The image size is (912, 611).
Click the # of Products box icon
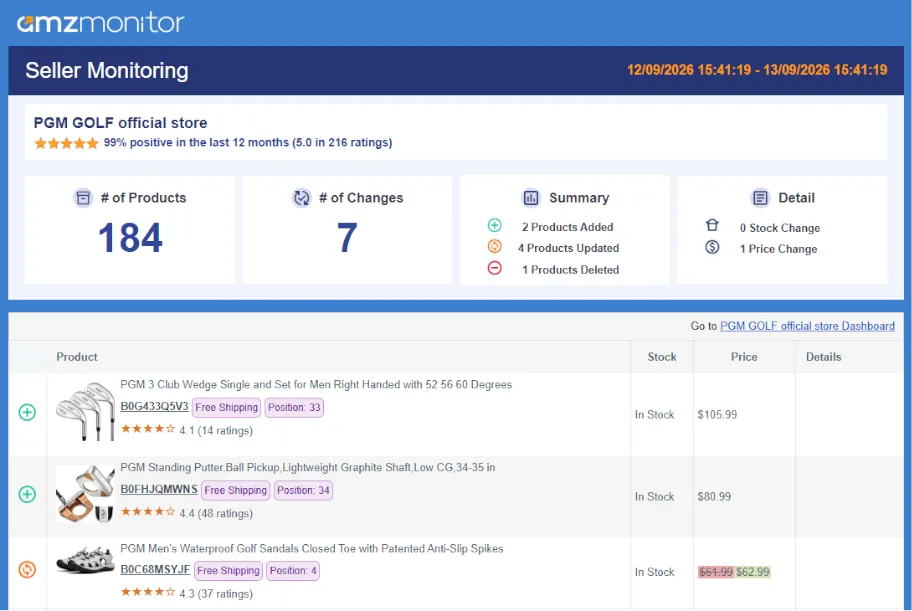click(83, 198)
